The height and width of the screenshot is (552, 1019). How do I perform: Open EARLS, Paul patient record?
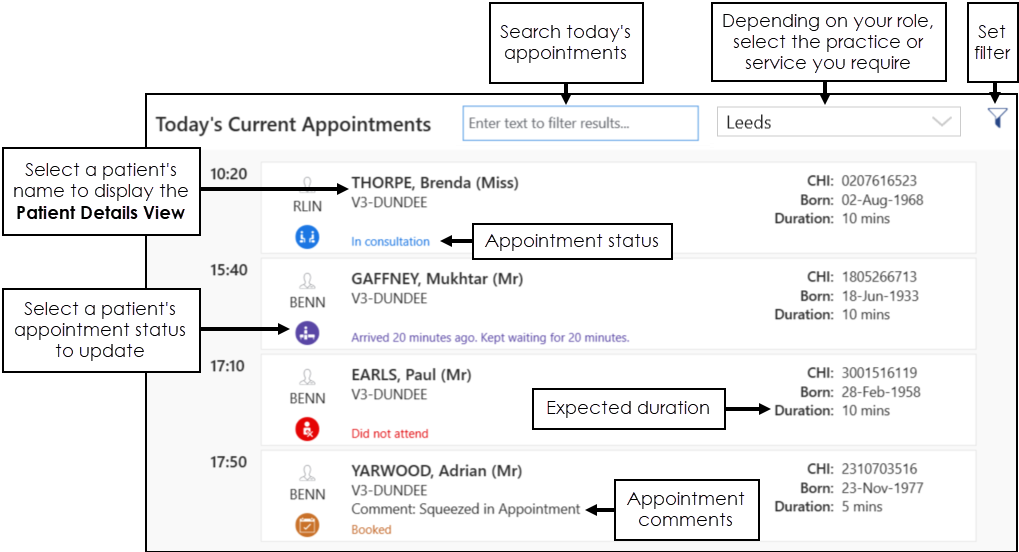(411, 375)
